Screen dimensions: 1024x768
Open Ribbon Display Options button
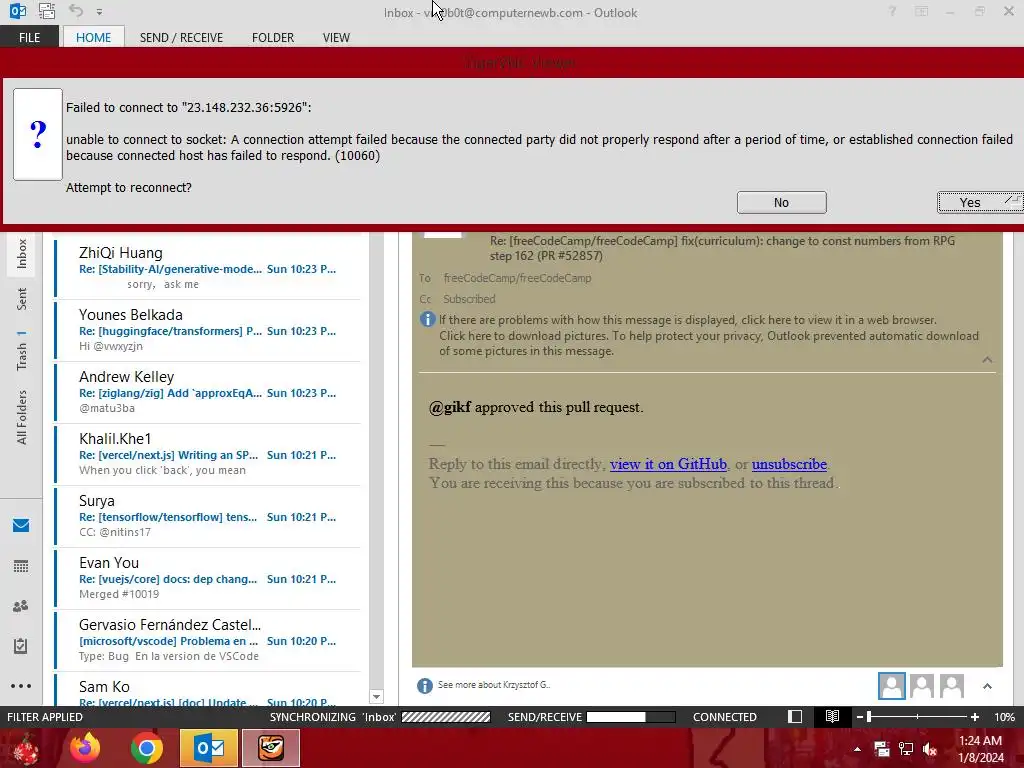pyautogui.click(x=921, y=12)
